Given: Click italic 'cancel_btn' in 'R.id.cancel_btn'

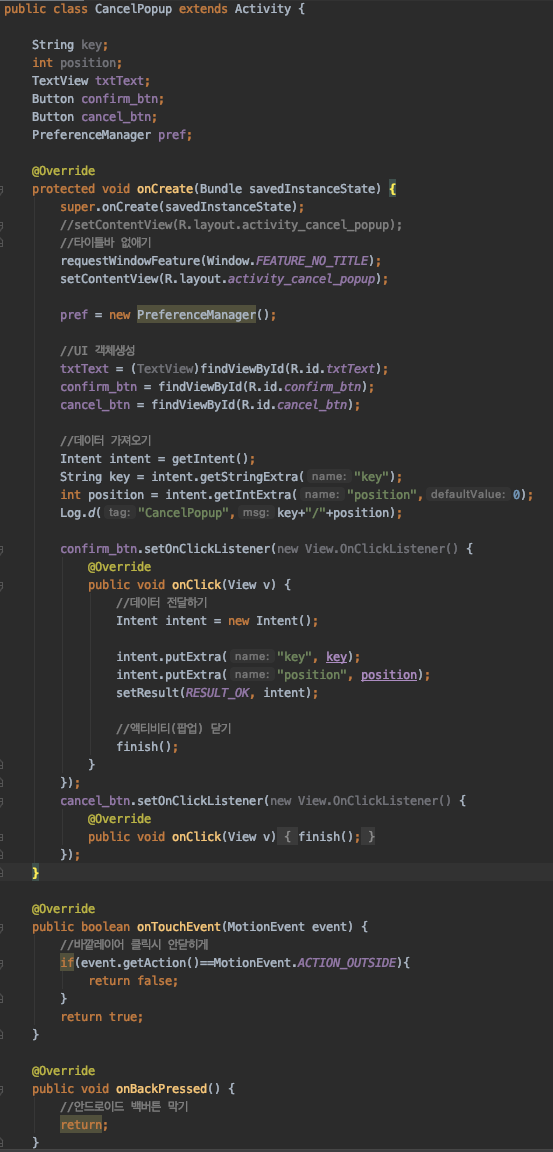Looking at the screenshot, I should coord(311,405).
